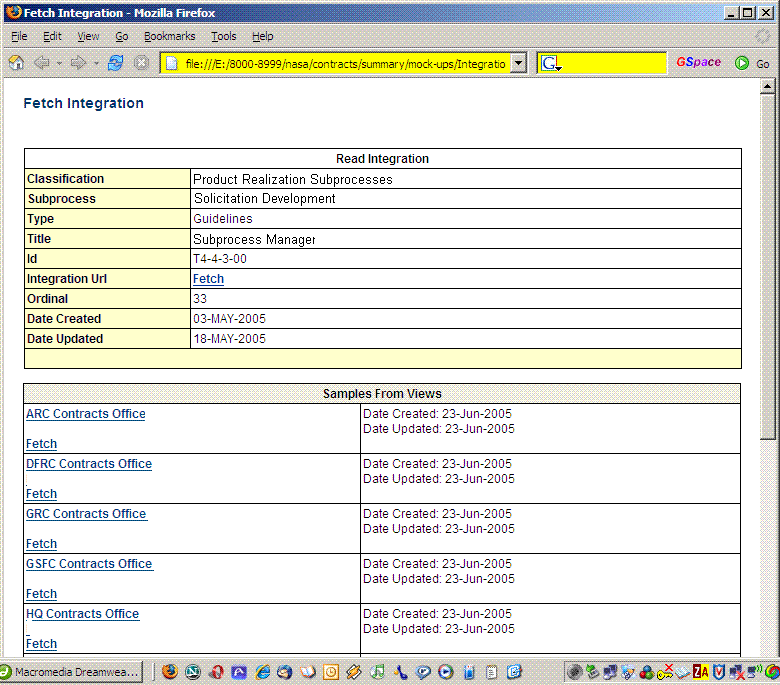Click the GSpace toolbar button

(x=698, y=62)
